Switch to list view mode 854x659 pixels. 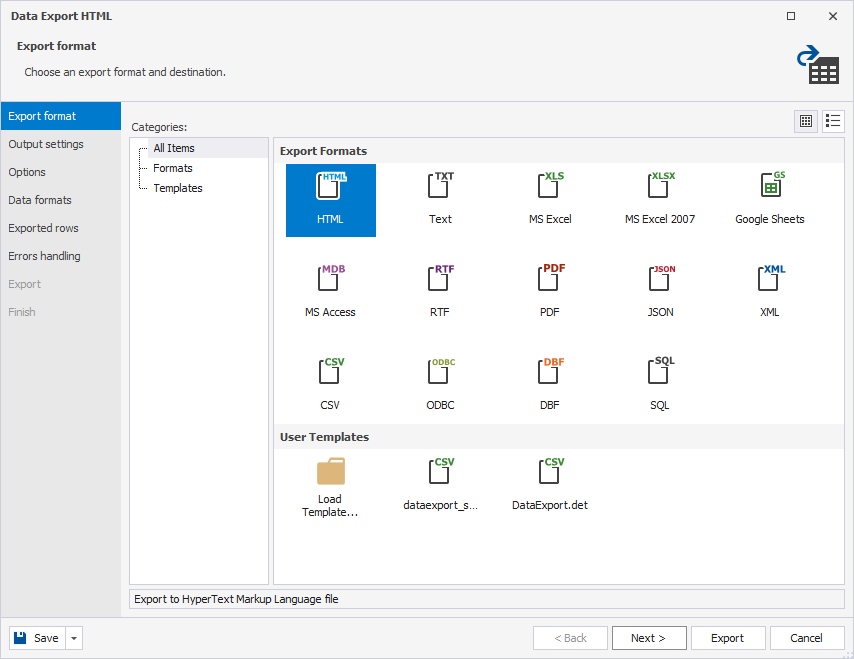[833, 121]
